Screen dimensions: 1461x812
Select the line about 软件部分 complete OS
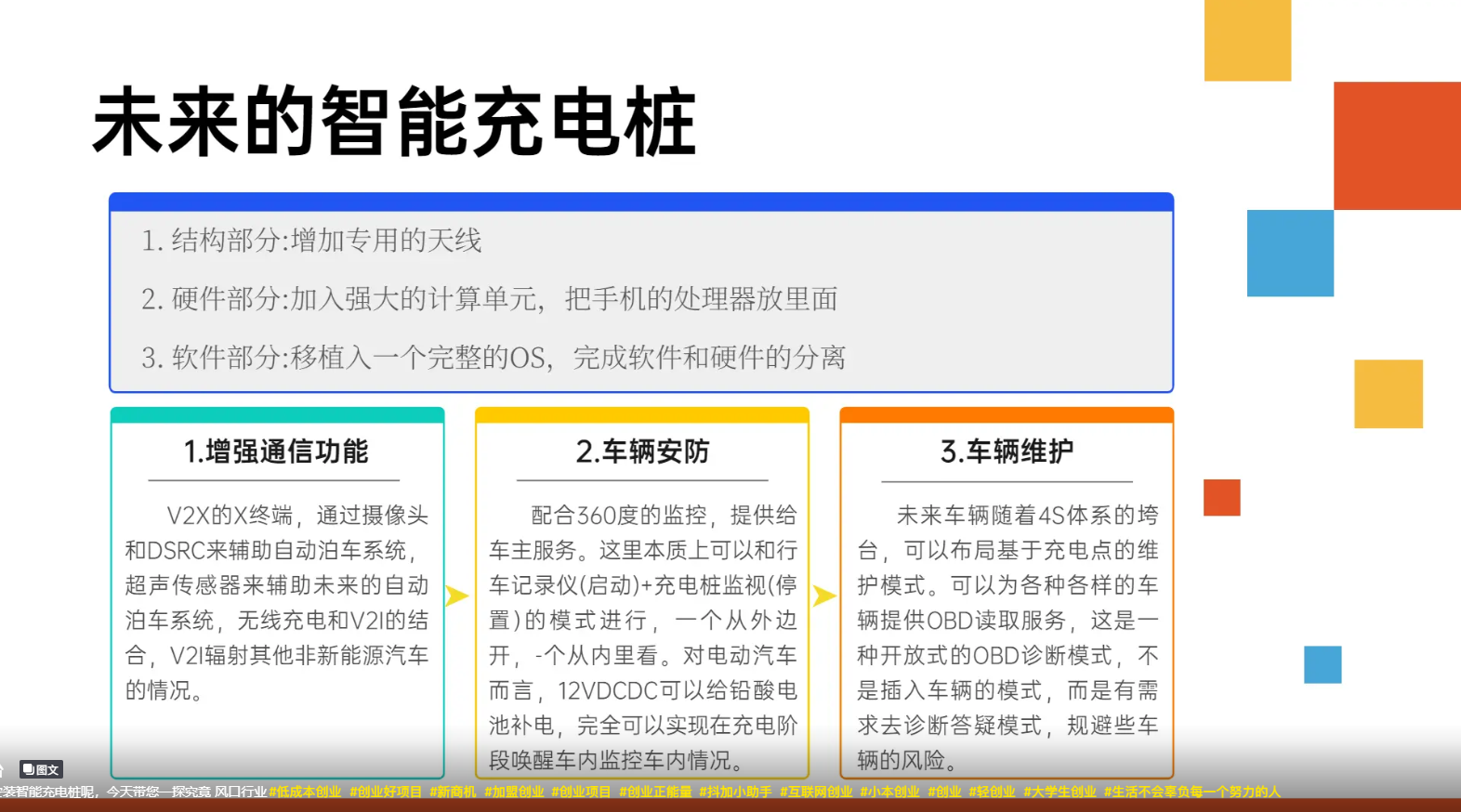click(x=494, y=358)
